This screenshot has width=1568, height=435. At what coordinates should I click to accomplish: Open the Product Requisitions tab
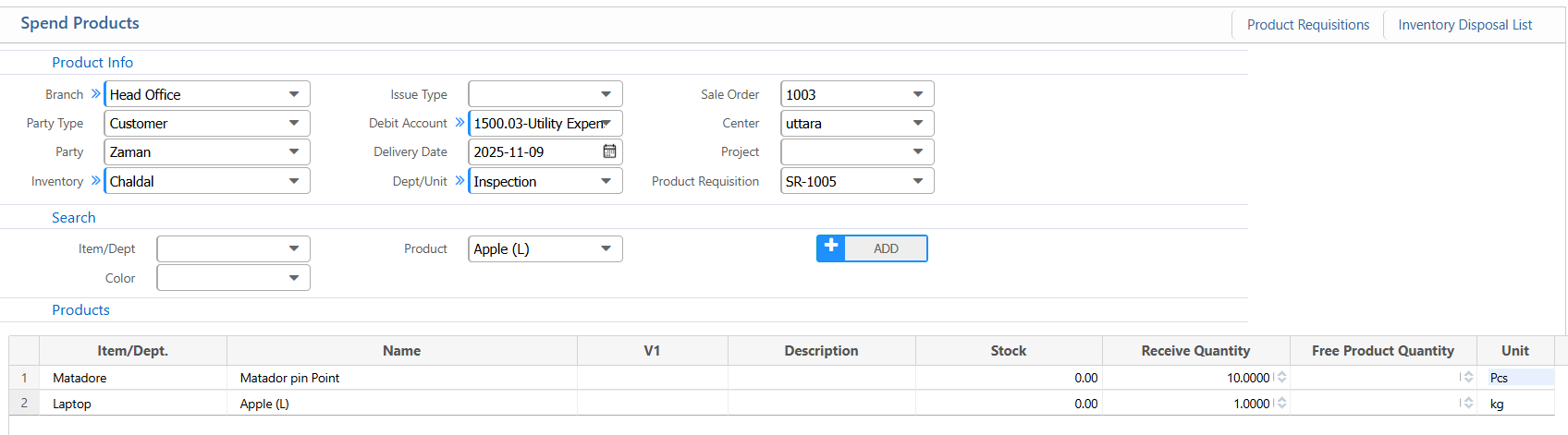[x=1307, y=25]
